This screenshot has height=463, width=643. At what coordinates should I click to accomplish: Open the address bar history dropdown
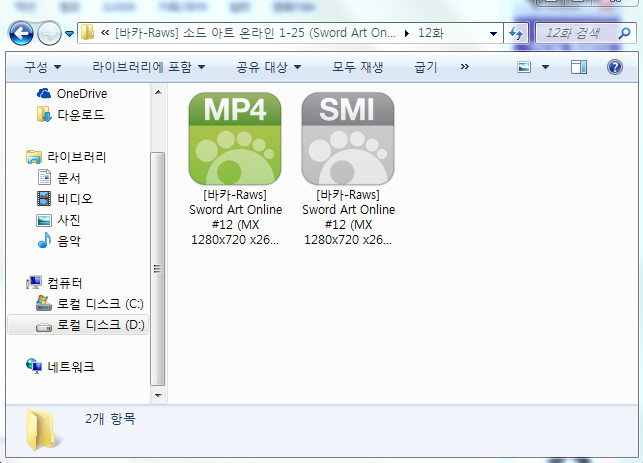click(493, 34)
